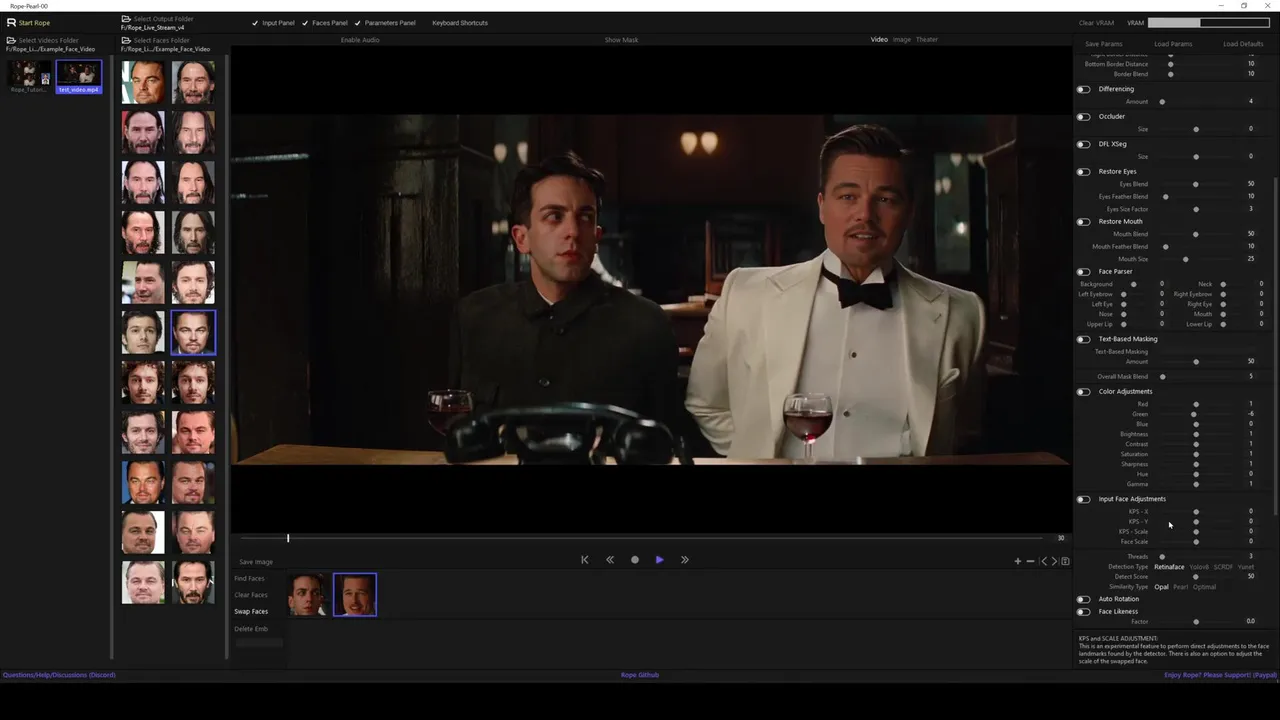This screenshot has height=720, width=1280.
Task: Toggle the Faces Panel checkbox
Action: 305,23
